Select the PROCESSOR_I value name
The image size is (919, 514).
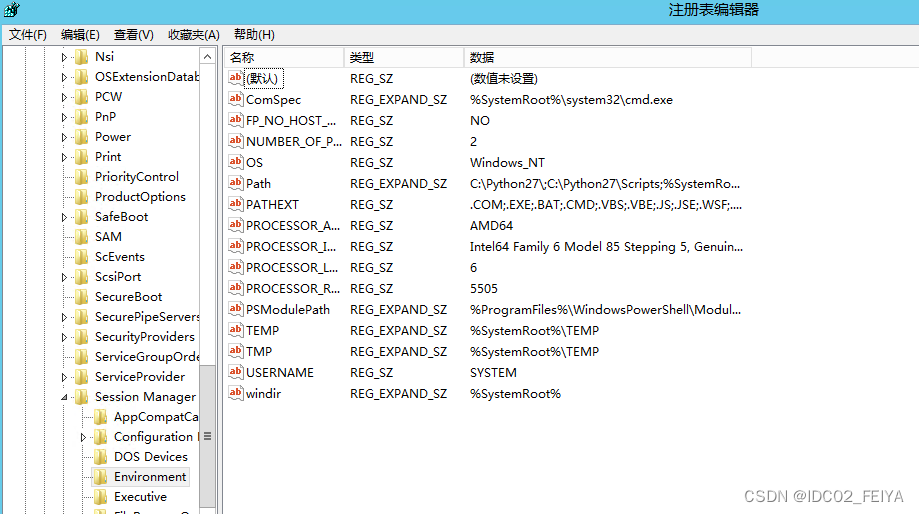(x=291, y=246)
